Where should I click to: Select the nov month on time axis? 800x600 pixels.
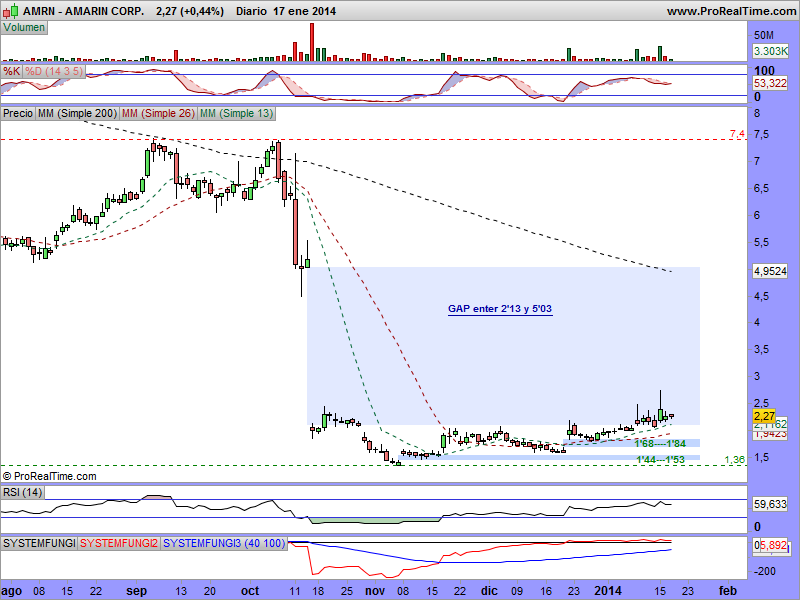(x=375, y=591)
